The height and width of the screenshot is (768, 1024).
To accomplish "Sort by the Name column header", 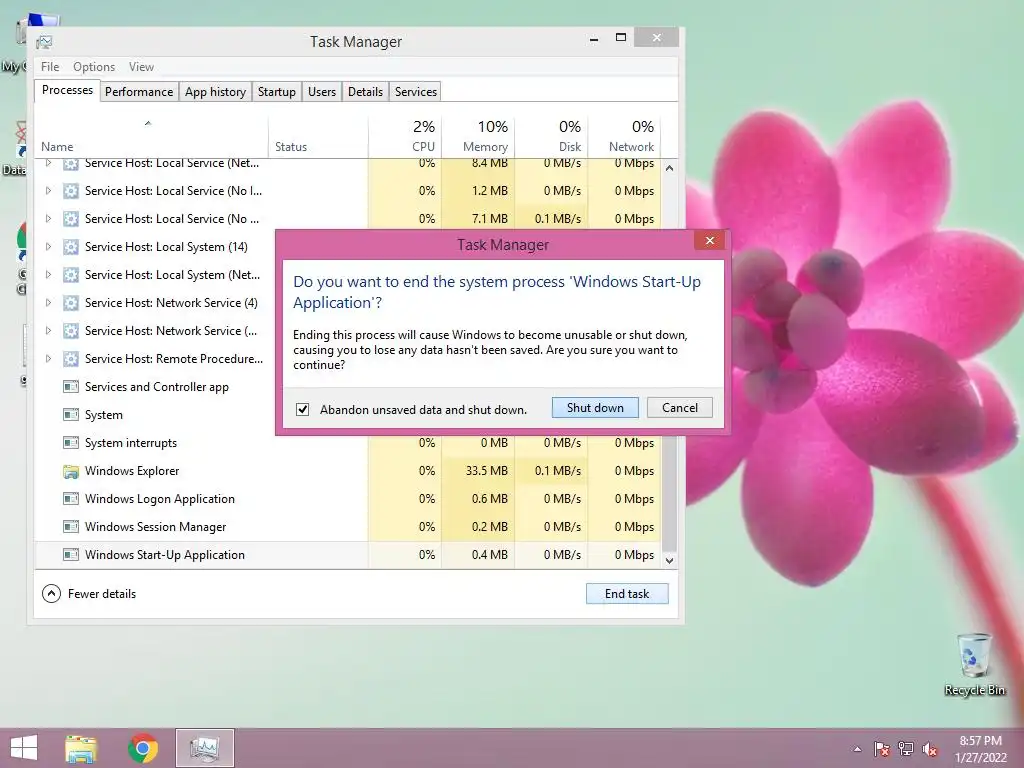I will click(151, 136).
